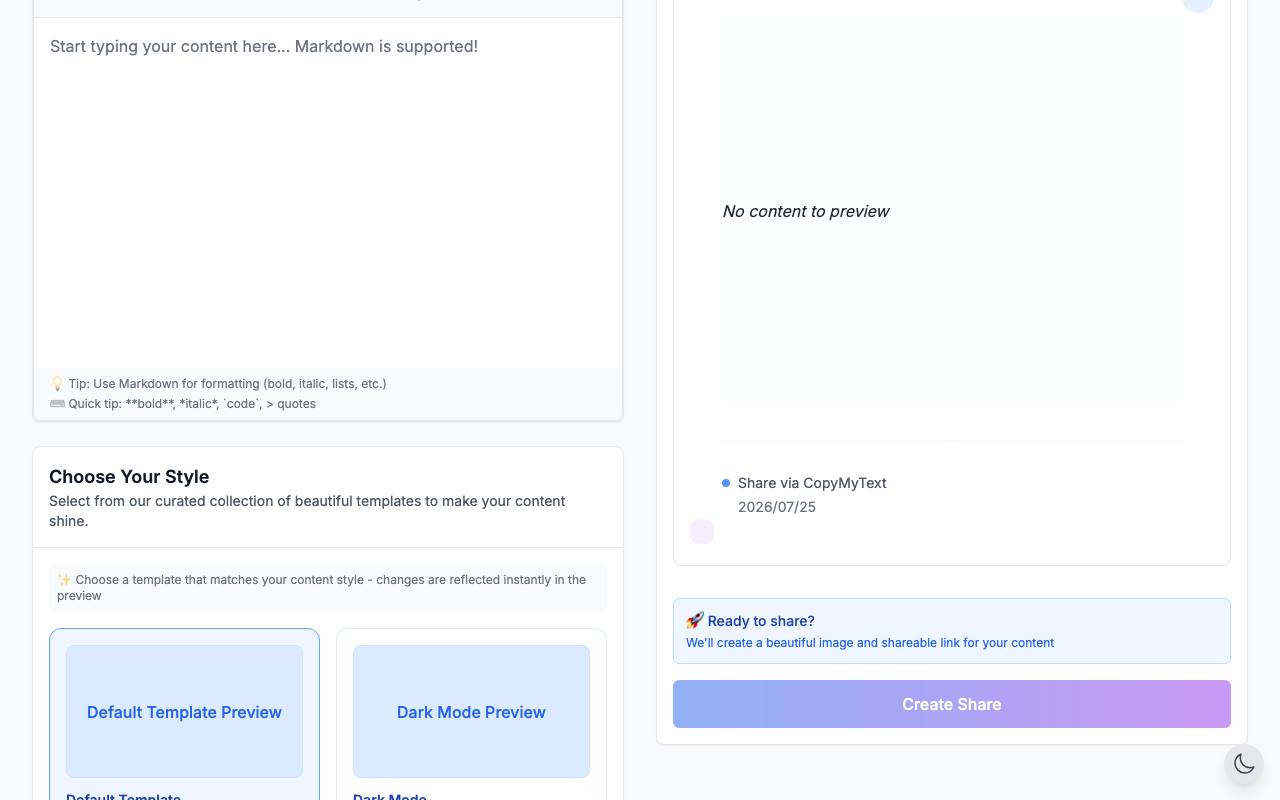Click the 2026/07/25 date in the preview
The width and height of the screenshot is (1280, 800).
pyautogui.click(x=777, y=507)
